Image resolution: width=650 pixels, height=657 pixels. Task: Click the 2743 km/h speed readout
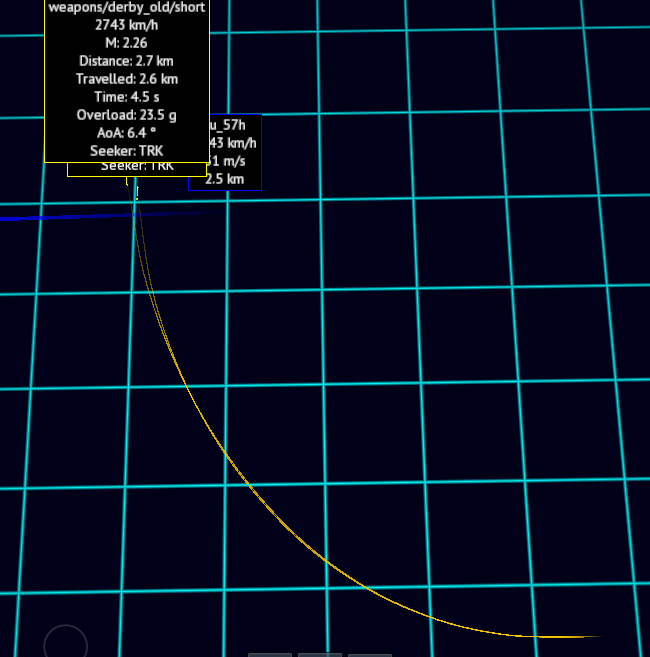tap(126, 24)
